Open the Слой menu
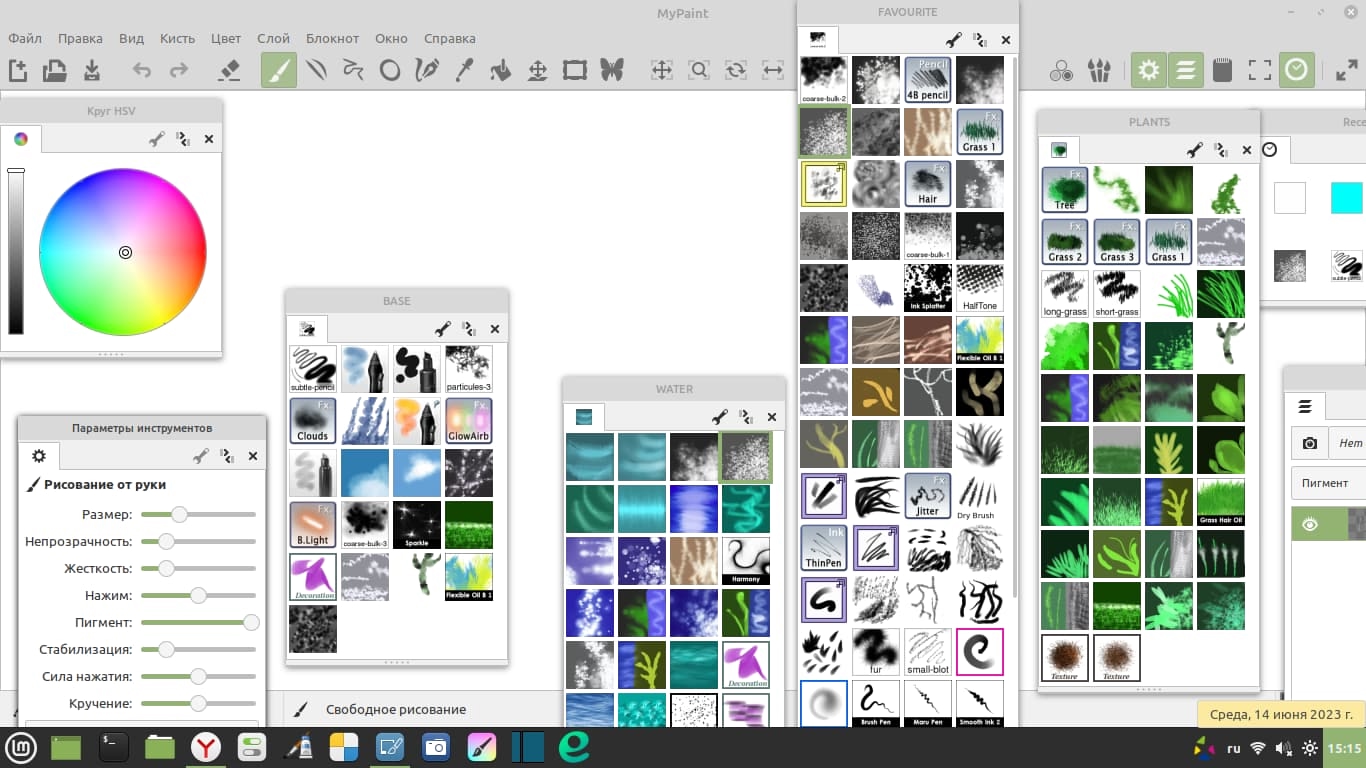 [273, 38]
